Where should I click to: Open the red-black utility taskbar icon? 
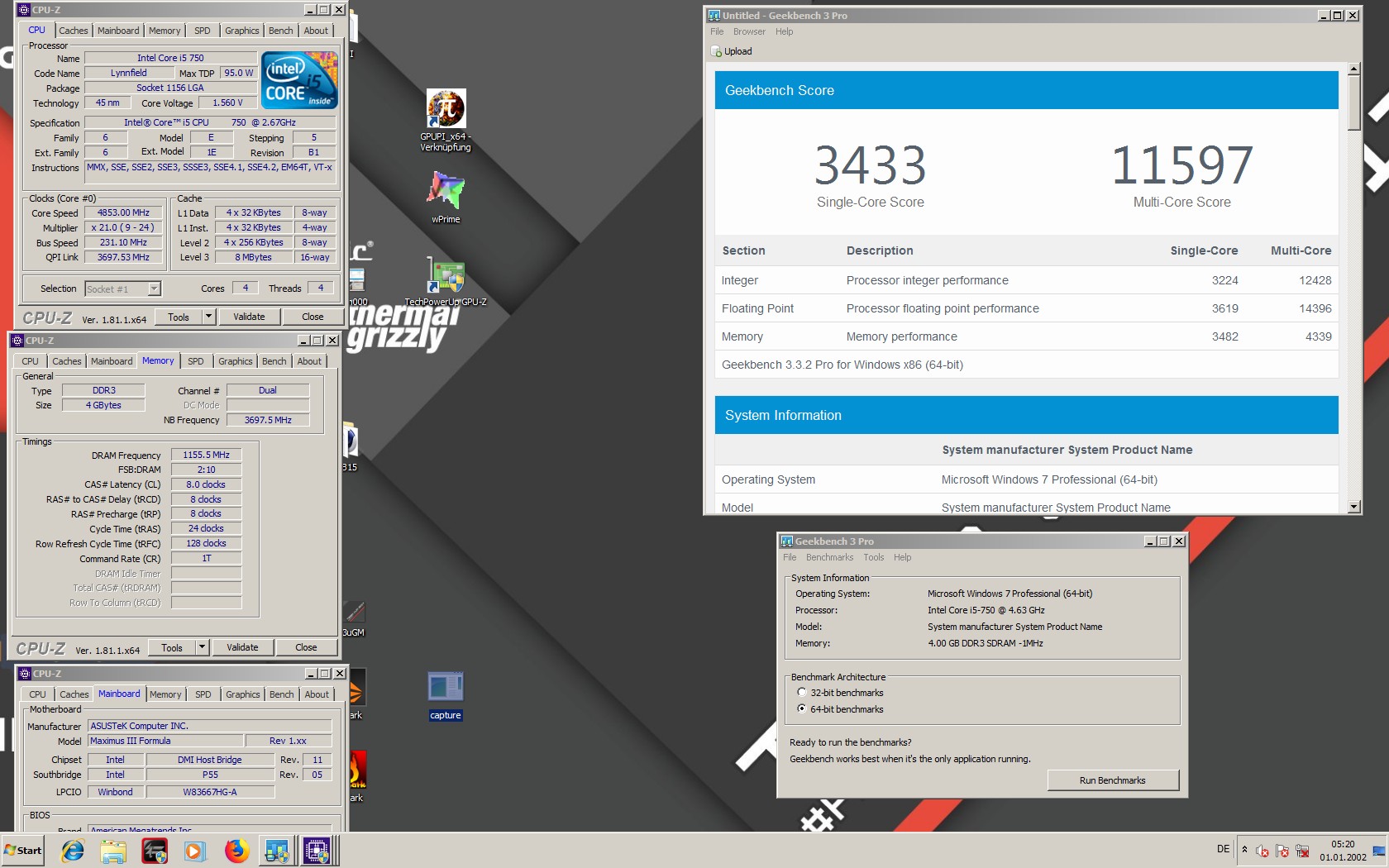tap(155, 850)
